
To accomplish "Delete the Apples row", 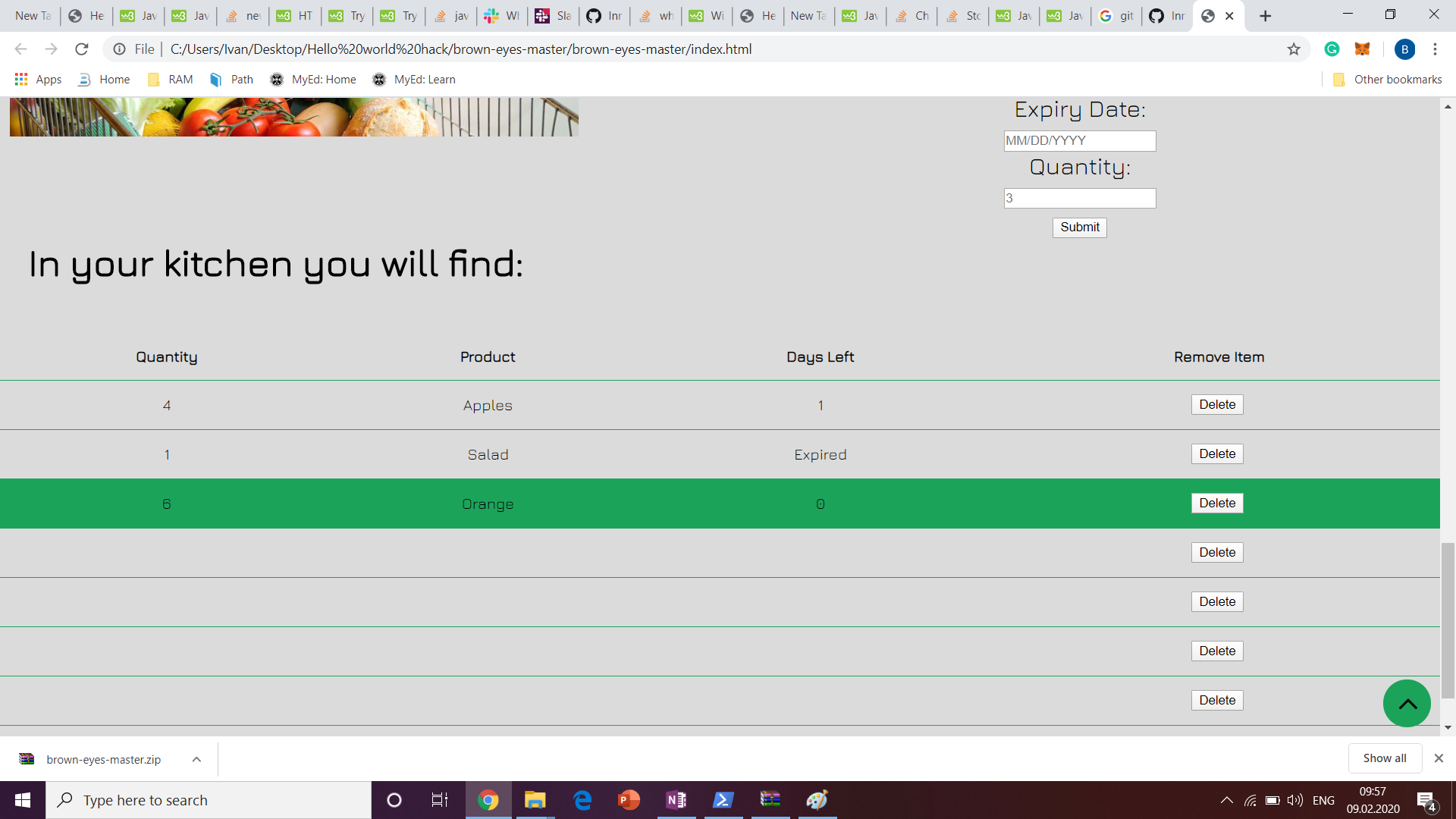I will point(1217,405).
